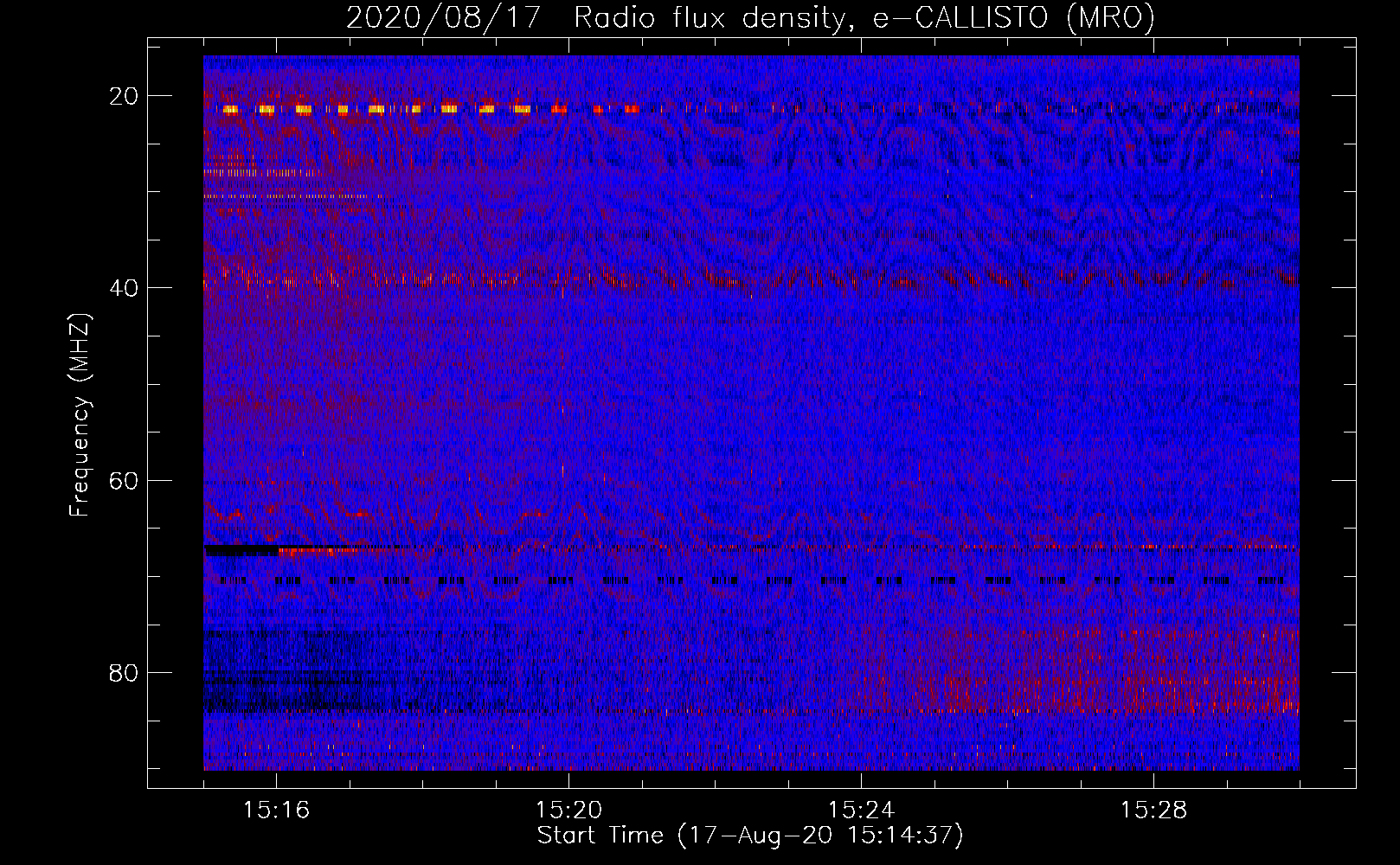Select the 15:16 time tick label
Image resolution: width=1400 pixels, height=865 pixels.
coord(276,811)
